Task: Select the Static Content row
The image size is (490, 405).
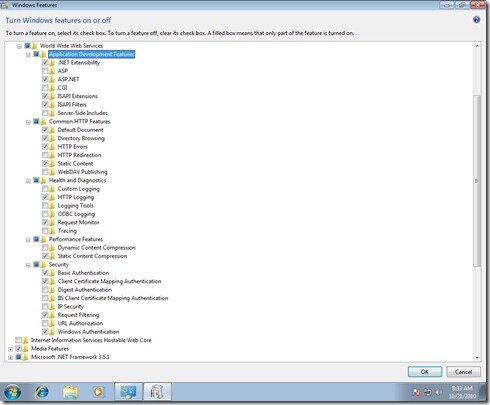Action: point(75,163)
